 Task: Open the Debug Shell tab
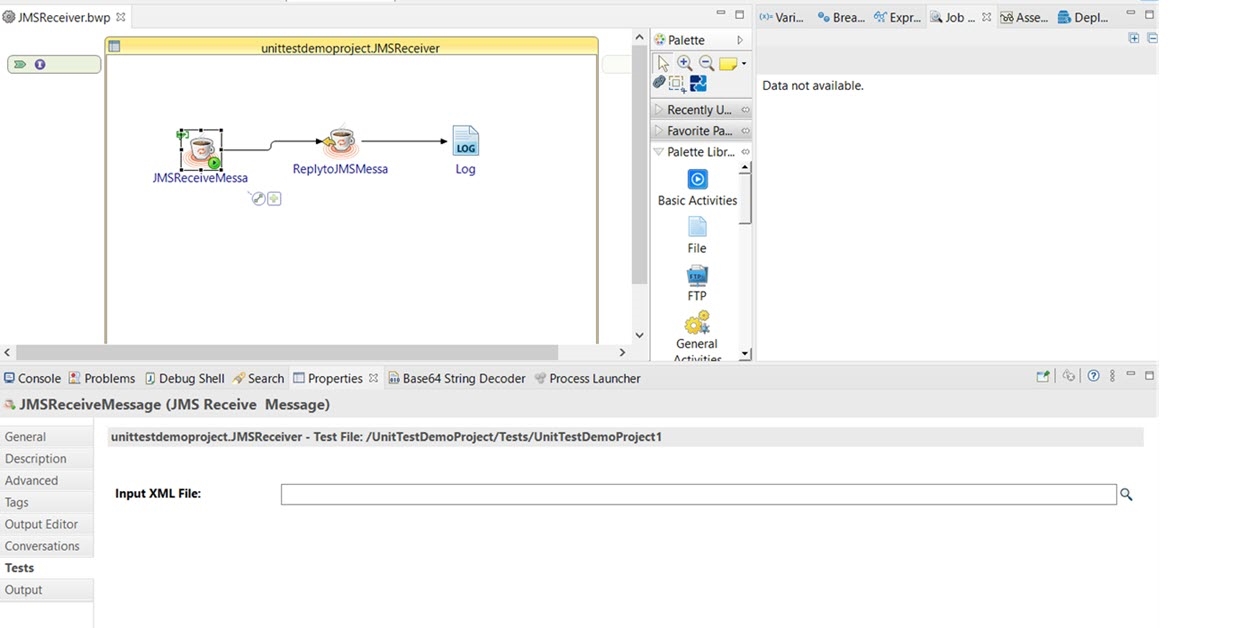185,378
